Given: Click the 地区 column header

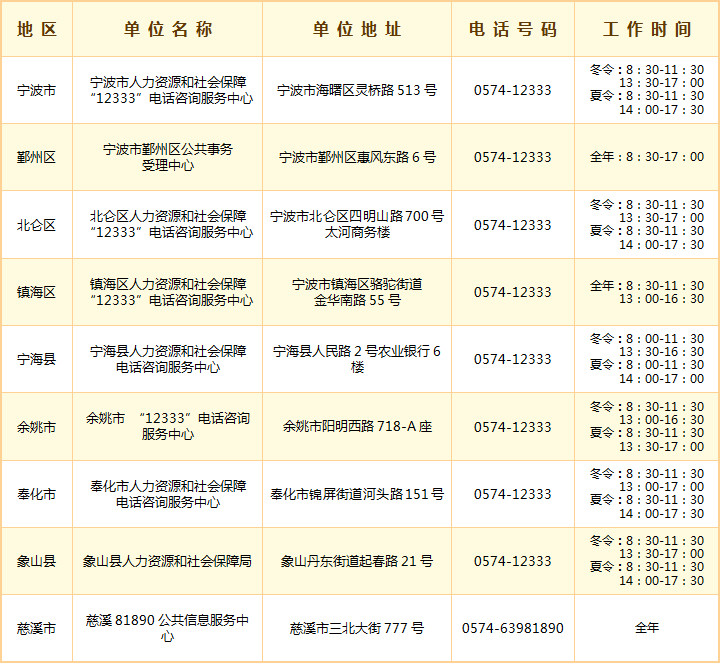Looking at the screenshot, I should tap(37, 29).
